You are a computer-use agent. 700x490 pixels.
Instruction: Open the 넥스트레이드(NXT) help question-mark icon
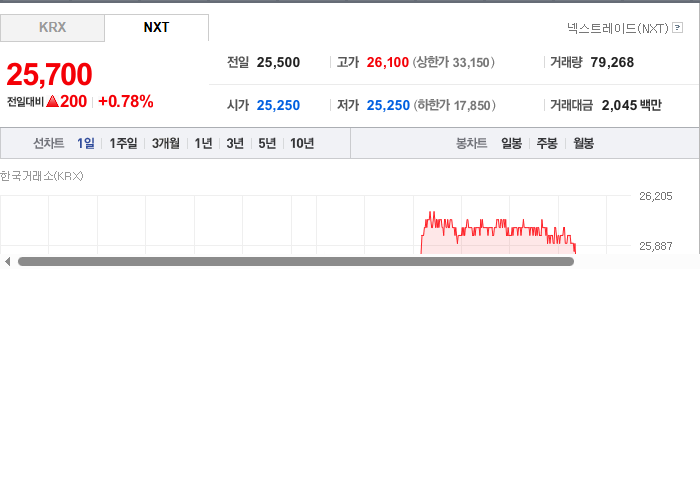[x=677, y=28]
